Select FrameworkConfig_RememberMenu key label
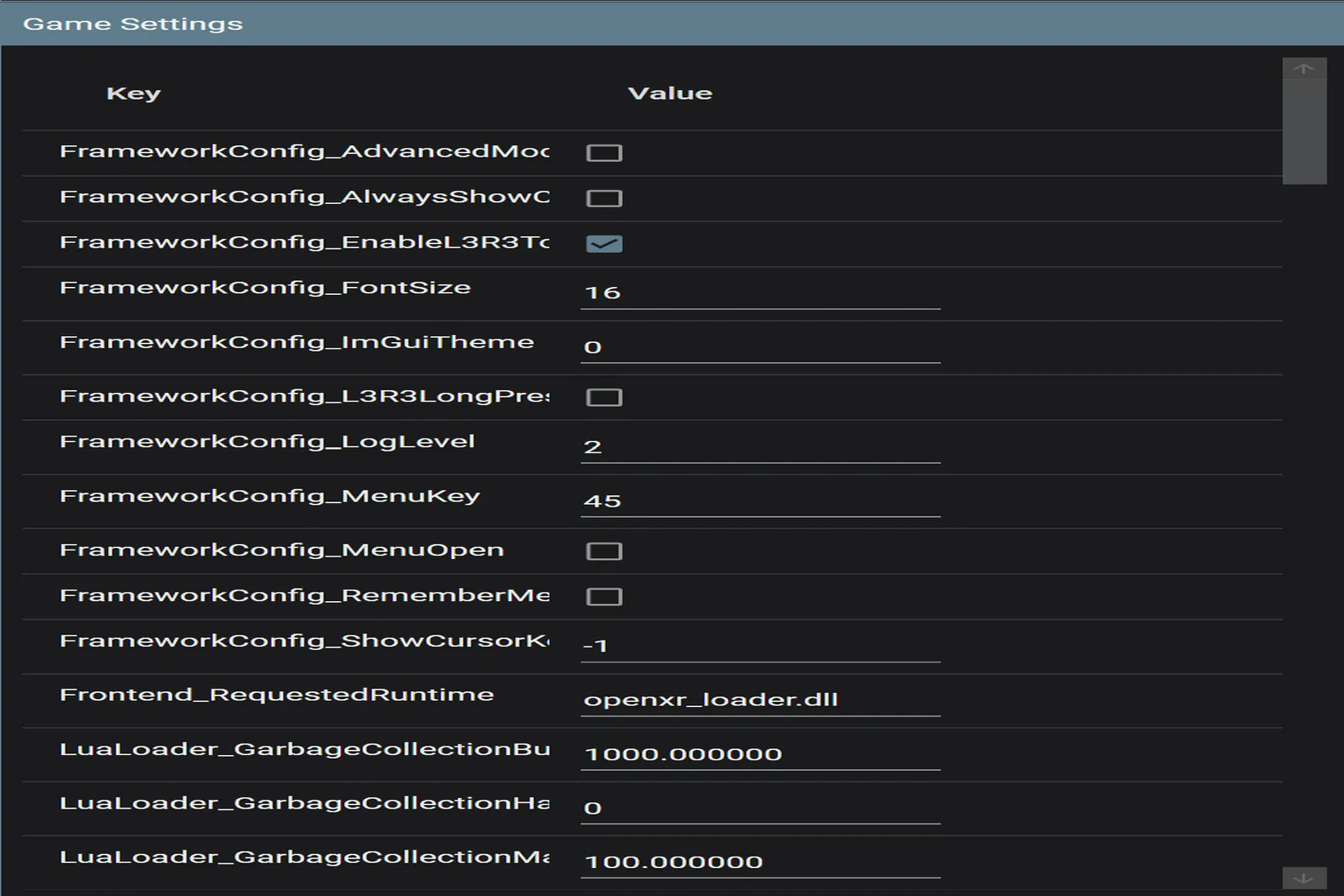The width and height of the screenshot is (1344, 896). (304, 596)
